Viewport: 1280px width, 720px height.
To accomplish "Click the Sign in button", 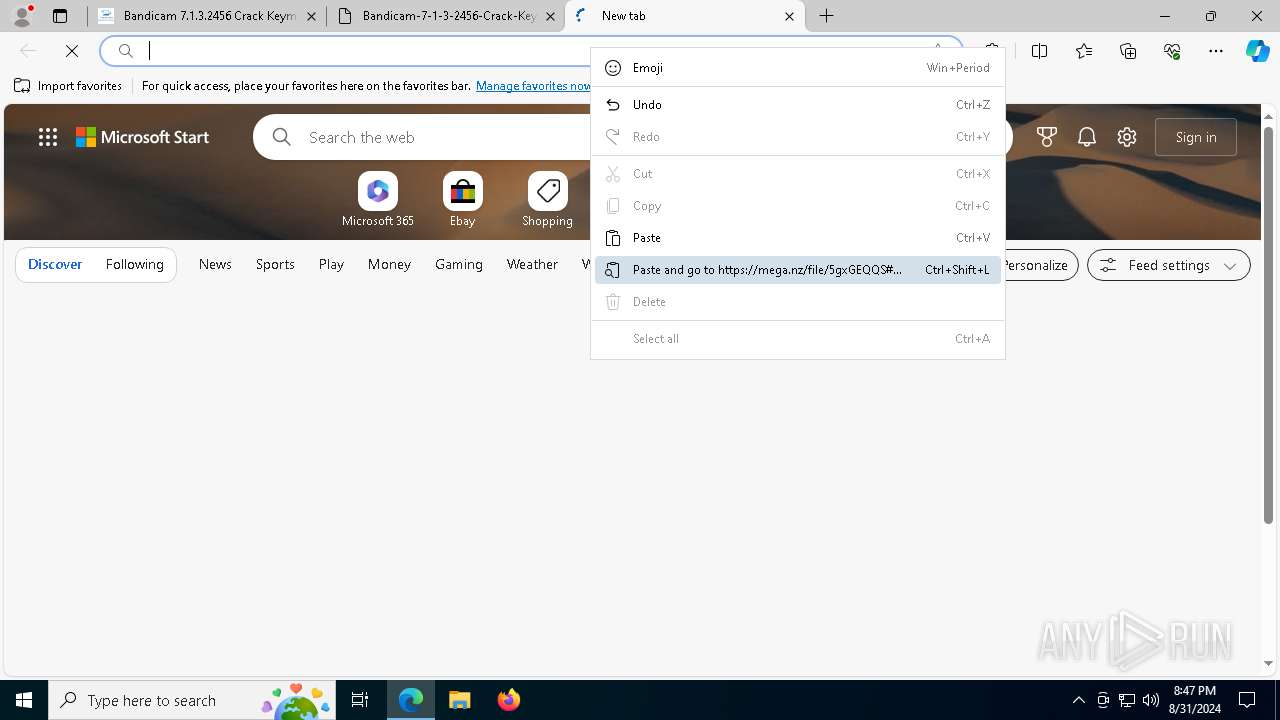I will pyautogui.click(x=1196, y=137).
